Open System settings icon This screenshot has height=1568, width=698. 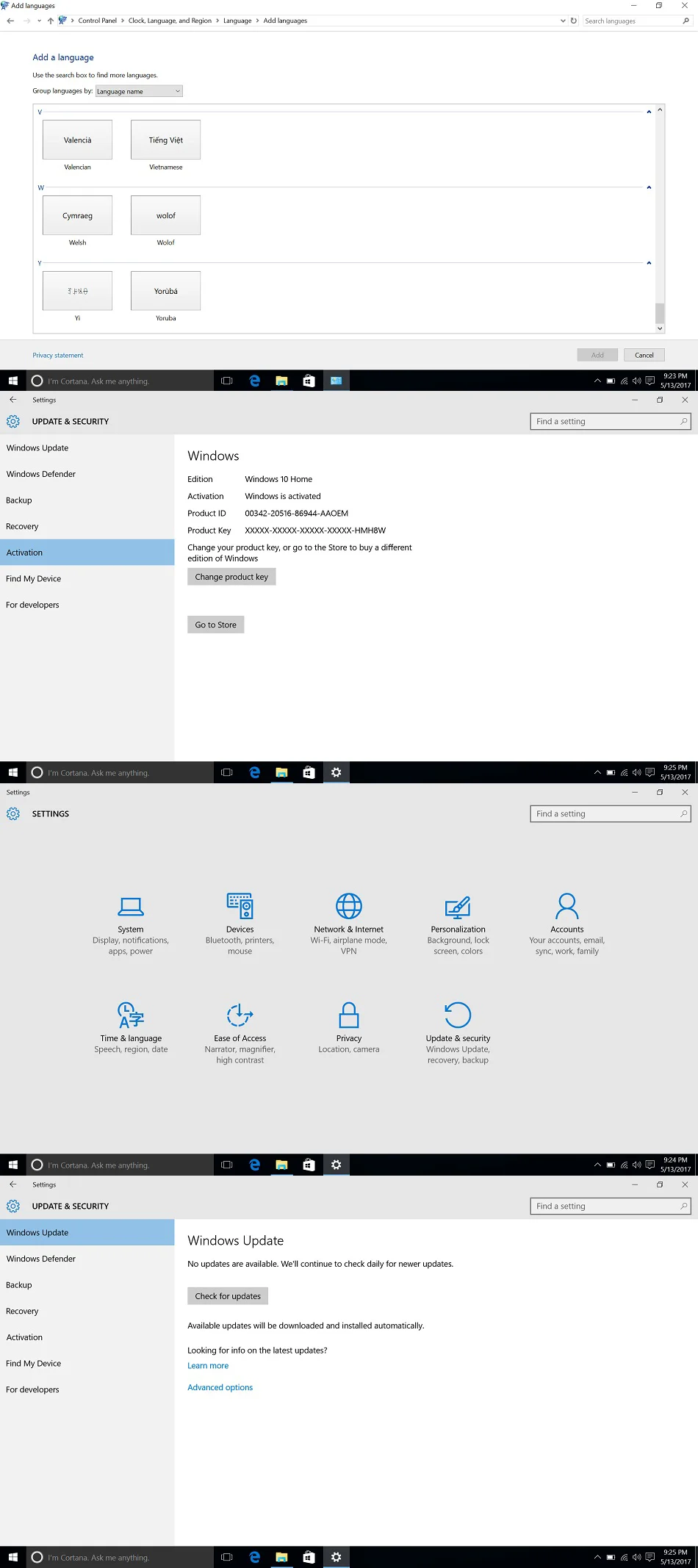click(x=131, y=906)
